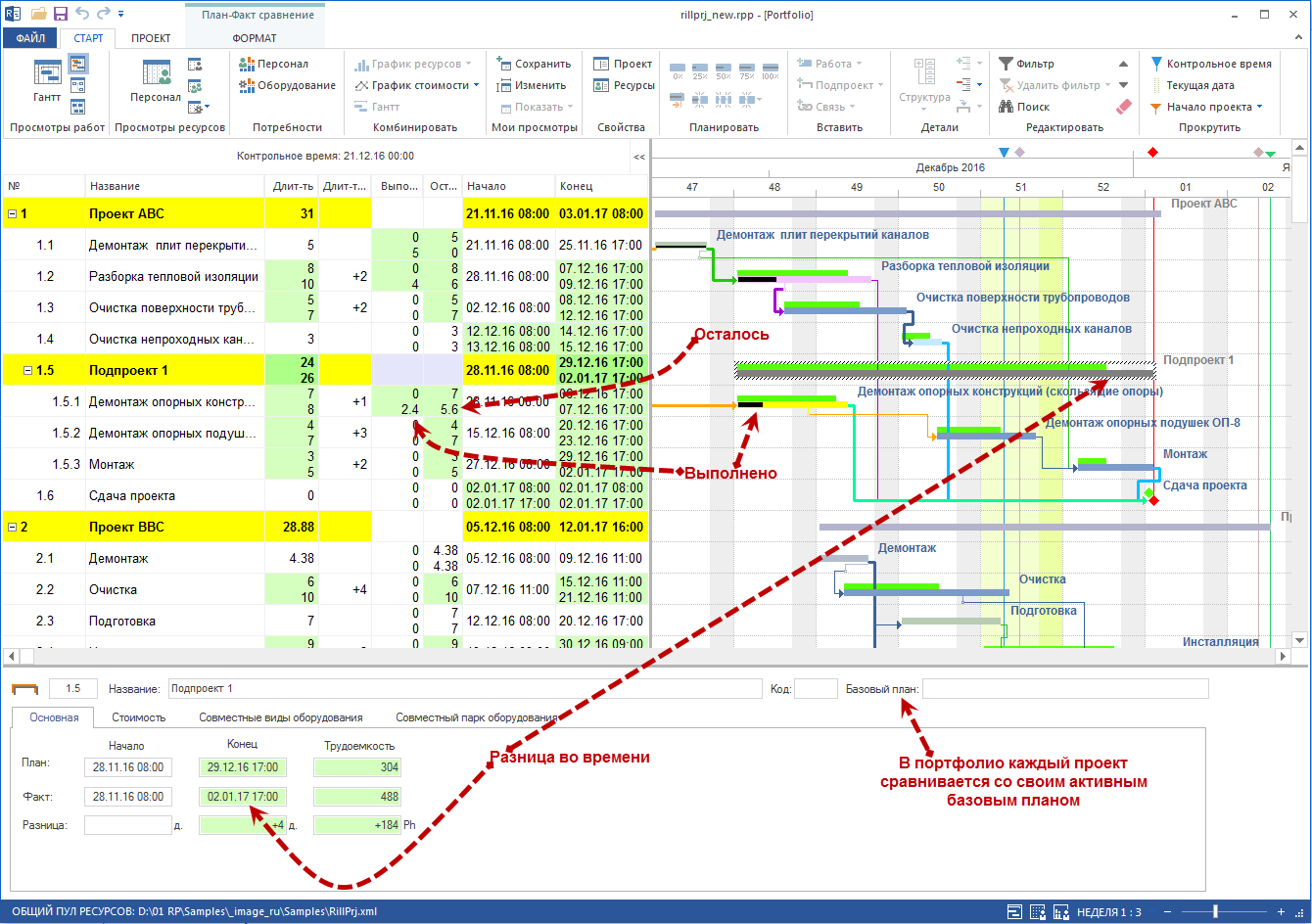Viewport: 1312px width, 924px height.
Task: Select the Монтаж task row
Action: point(325,464)
